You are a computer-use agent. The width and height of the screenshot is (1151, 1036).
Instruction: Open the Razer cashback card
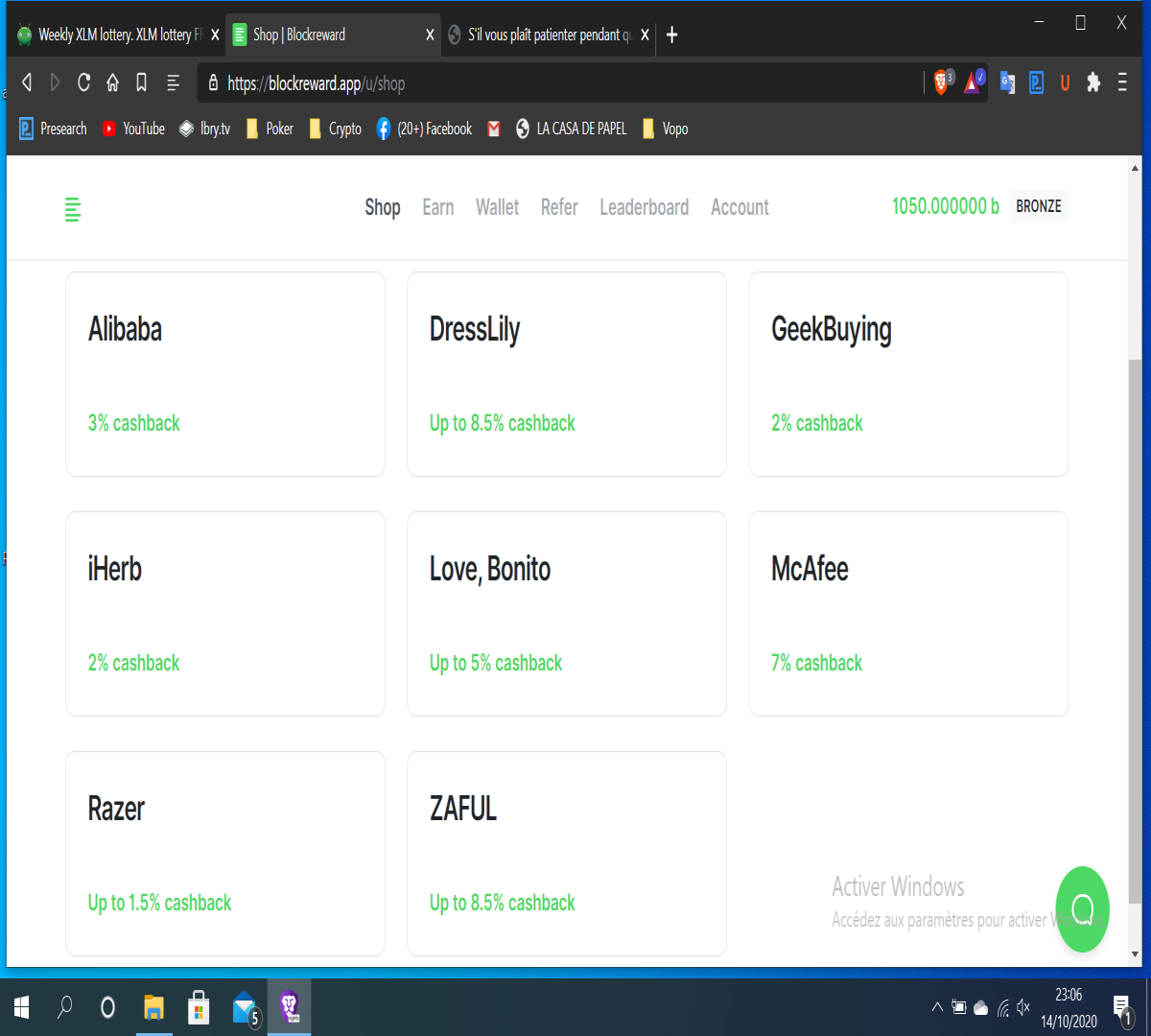tap(225, 854)
